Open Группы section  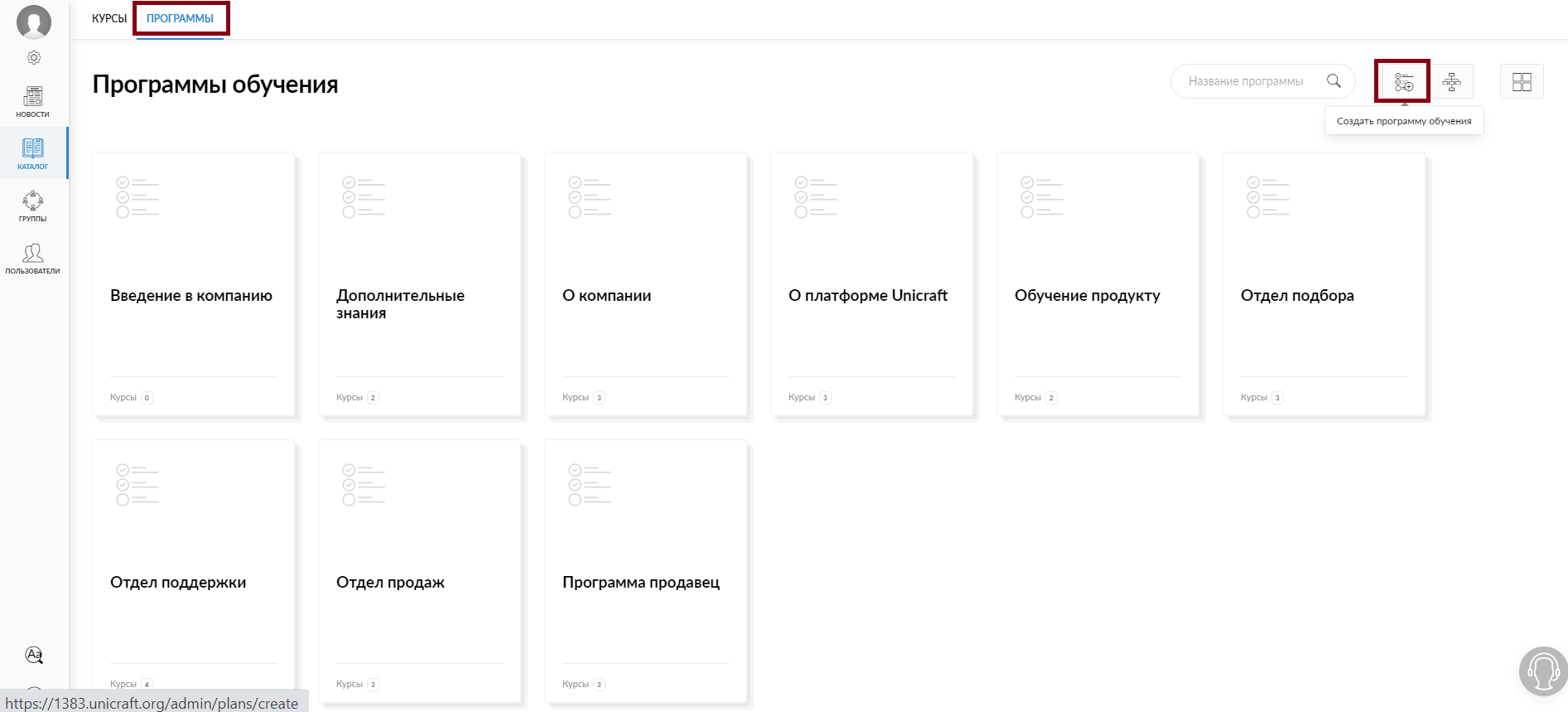(33, 206)
